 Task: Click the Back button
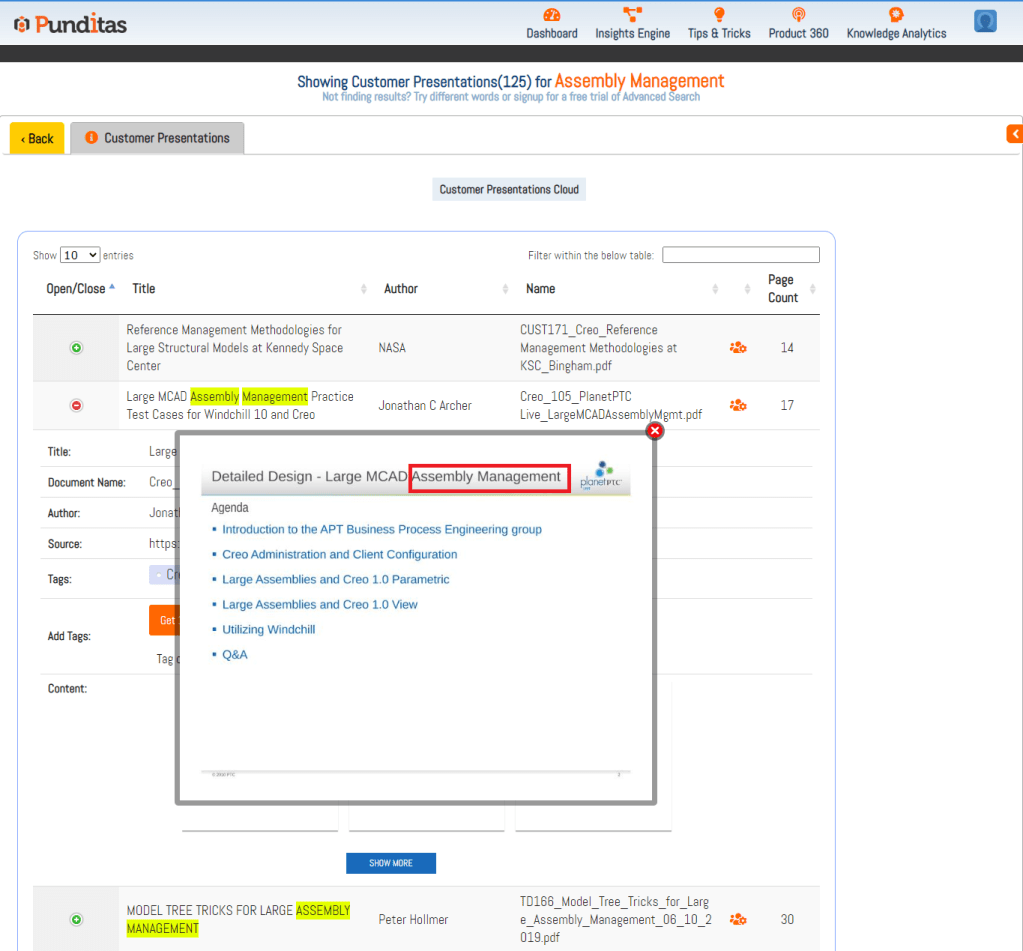coord(37,138)
